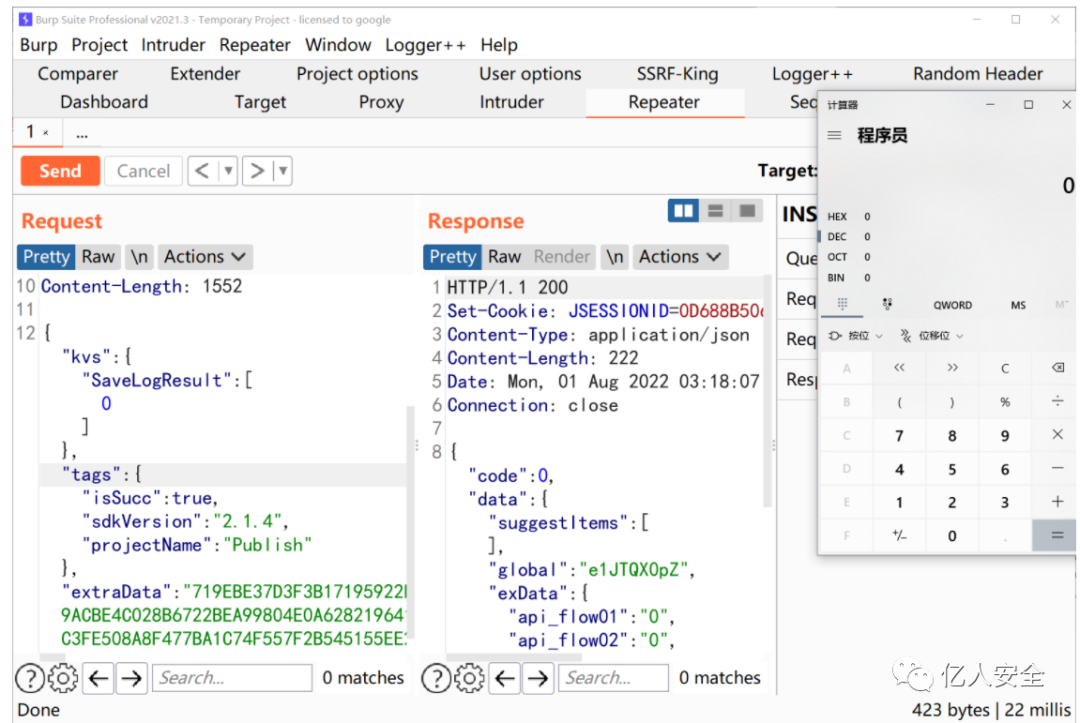The height and width of the screenshot is (723, 1080).
Task: Click calculator plus/minus sign key
Action: 899,535
